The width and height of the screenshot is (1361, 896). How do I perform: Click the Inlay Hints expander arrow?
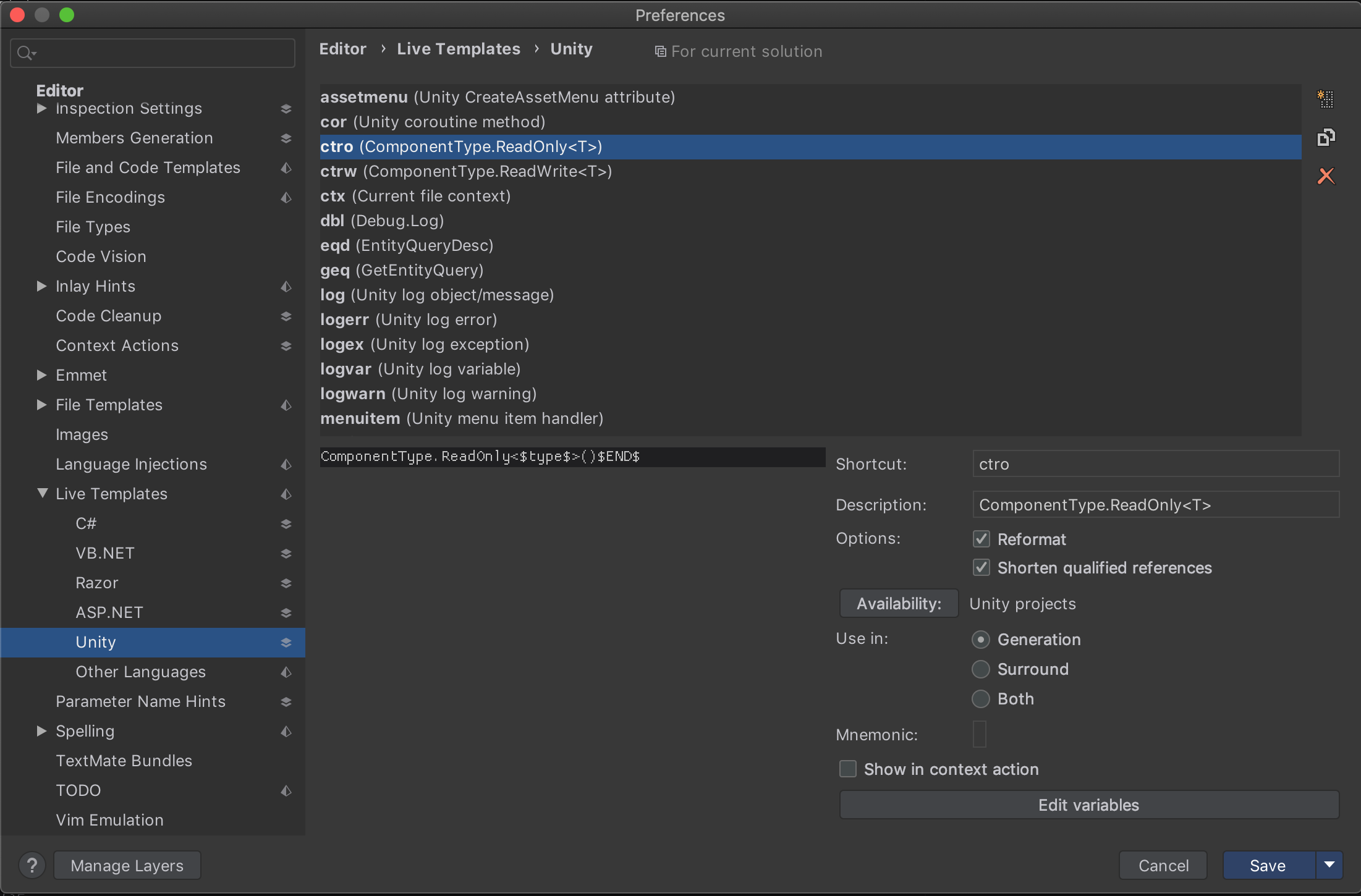pyautogui.click(x=41, y=286)
